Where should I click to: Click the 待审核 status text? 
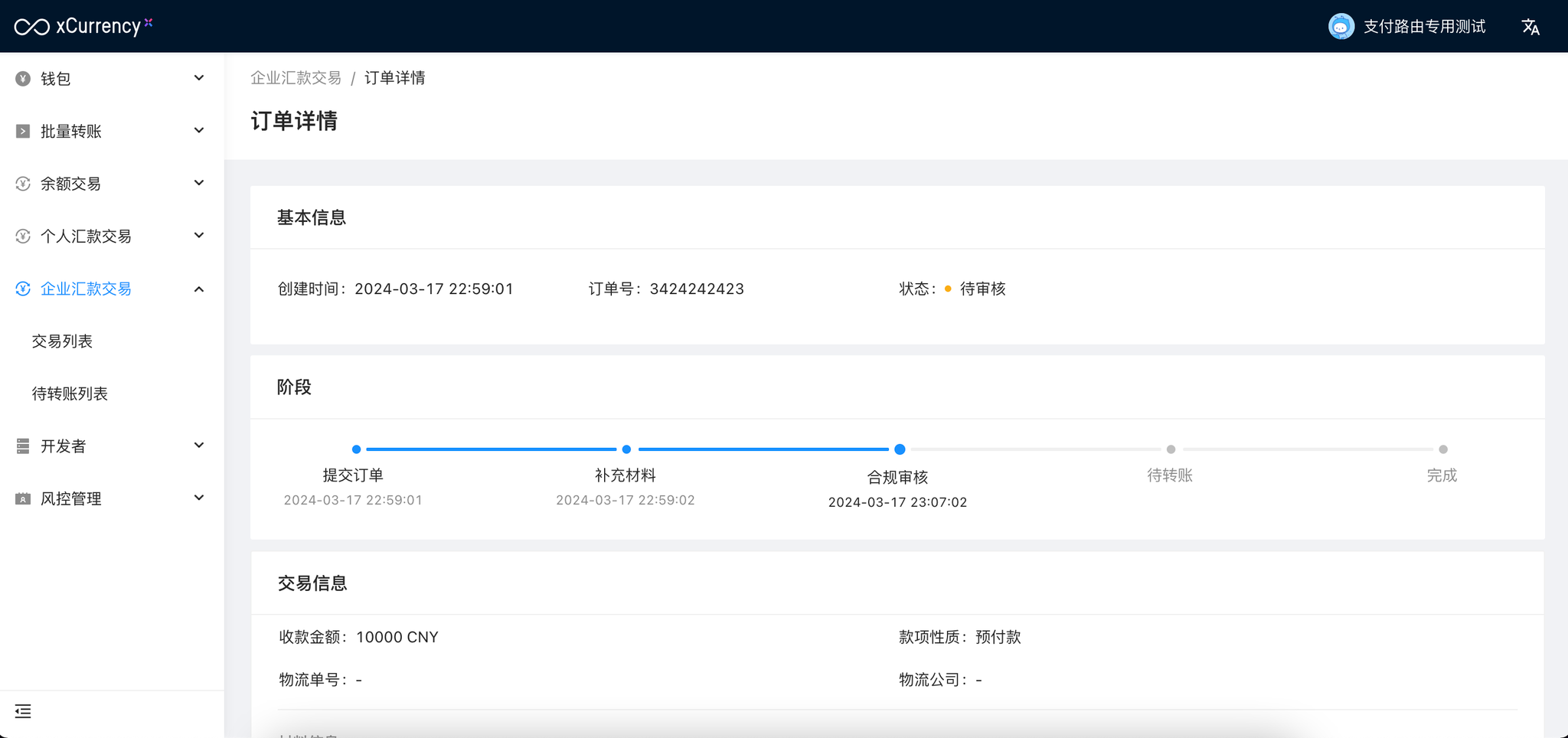point(983,289)
